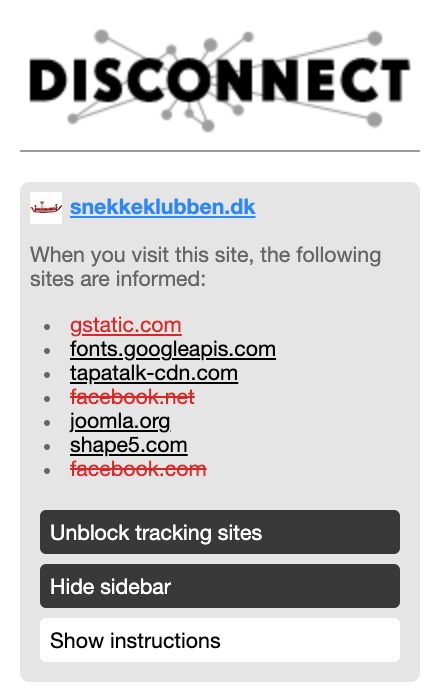This screenshot has width=426, height=686.
Task: Click the horizontal divider under the logo
Action: (220, 151)
